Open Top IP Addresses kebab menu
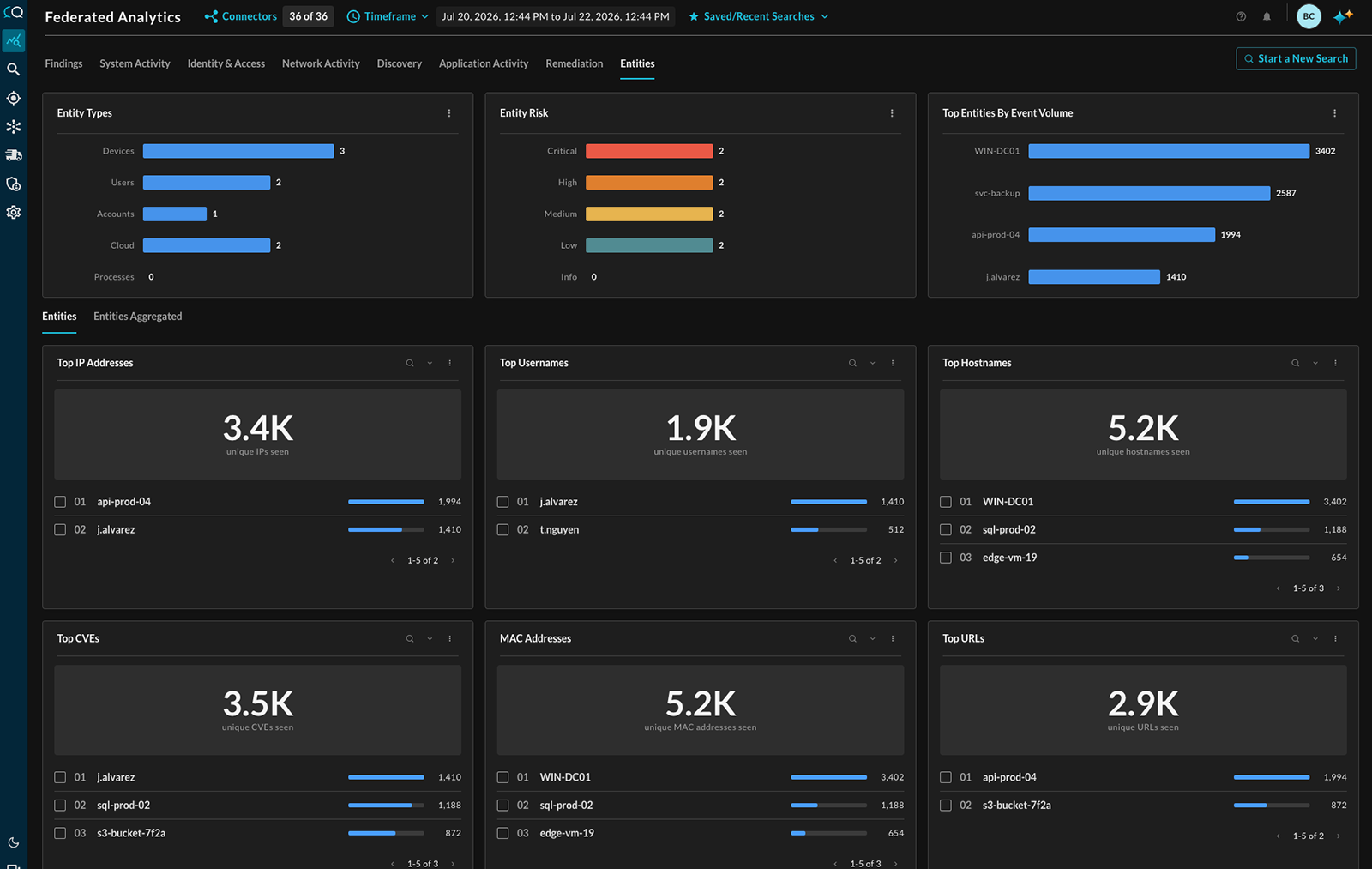The width and height of the screenshot is (1372, 869). click(x=449, y=363)
